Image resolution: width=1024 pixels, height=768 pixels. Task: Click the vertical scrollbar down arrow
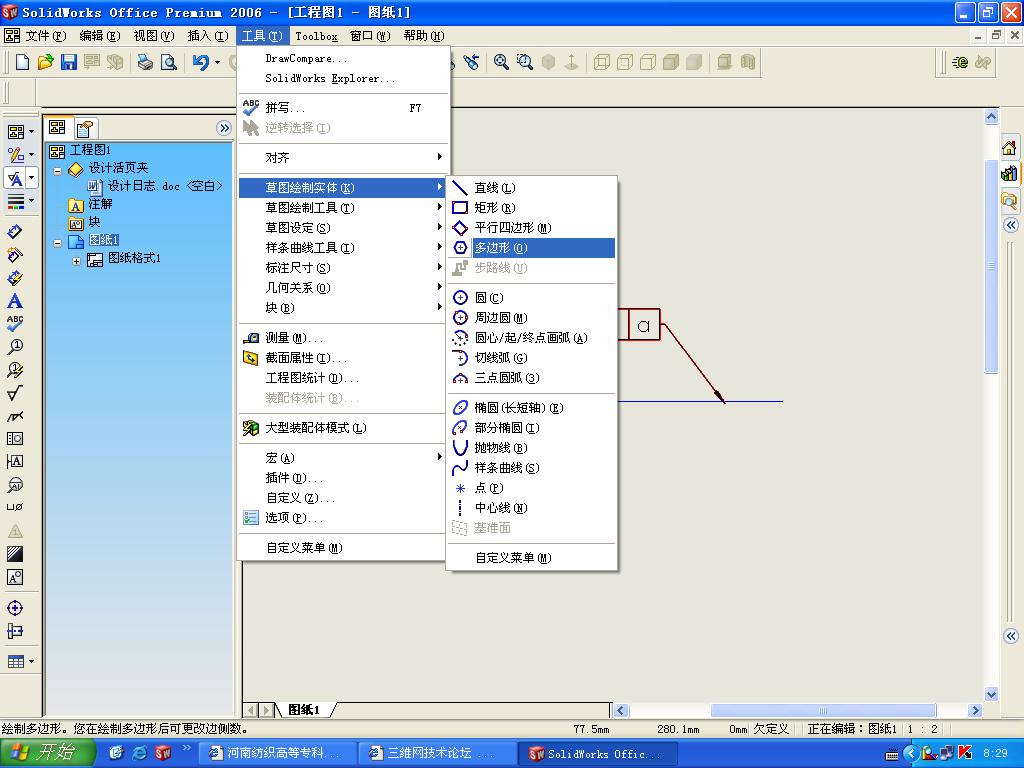[991, 694]
